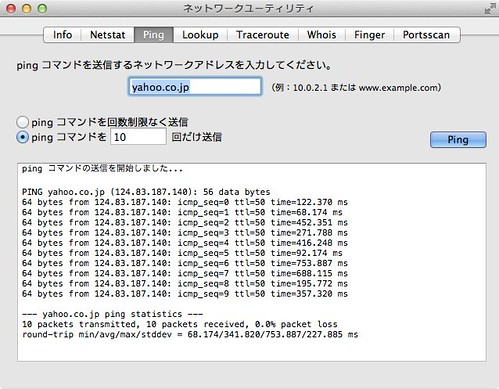The width and height of the screenshot is (499, 389).
Task: Switch to the Whois tab
Action: tap(322, 35)
